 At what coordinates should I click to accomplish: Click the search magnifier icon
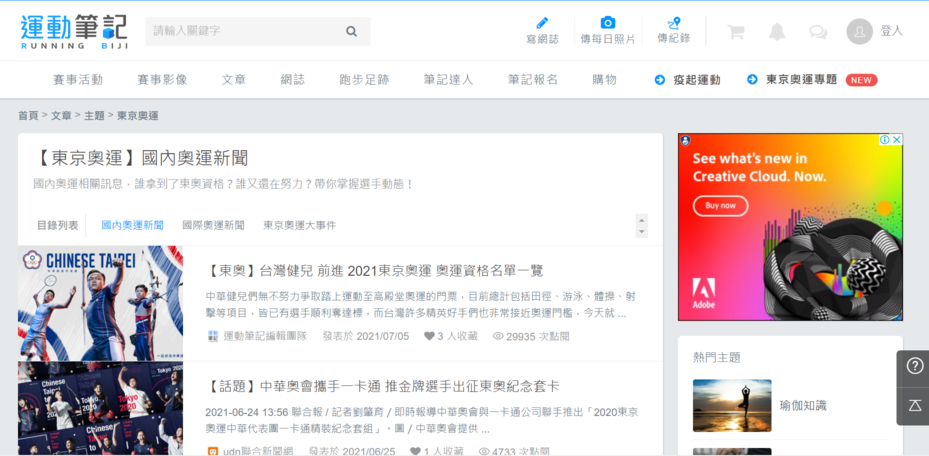(x=351, y=31)
